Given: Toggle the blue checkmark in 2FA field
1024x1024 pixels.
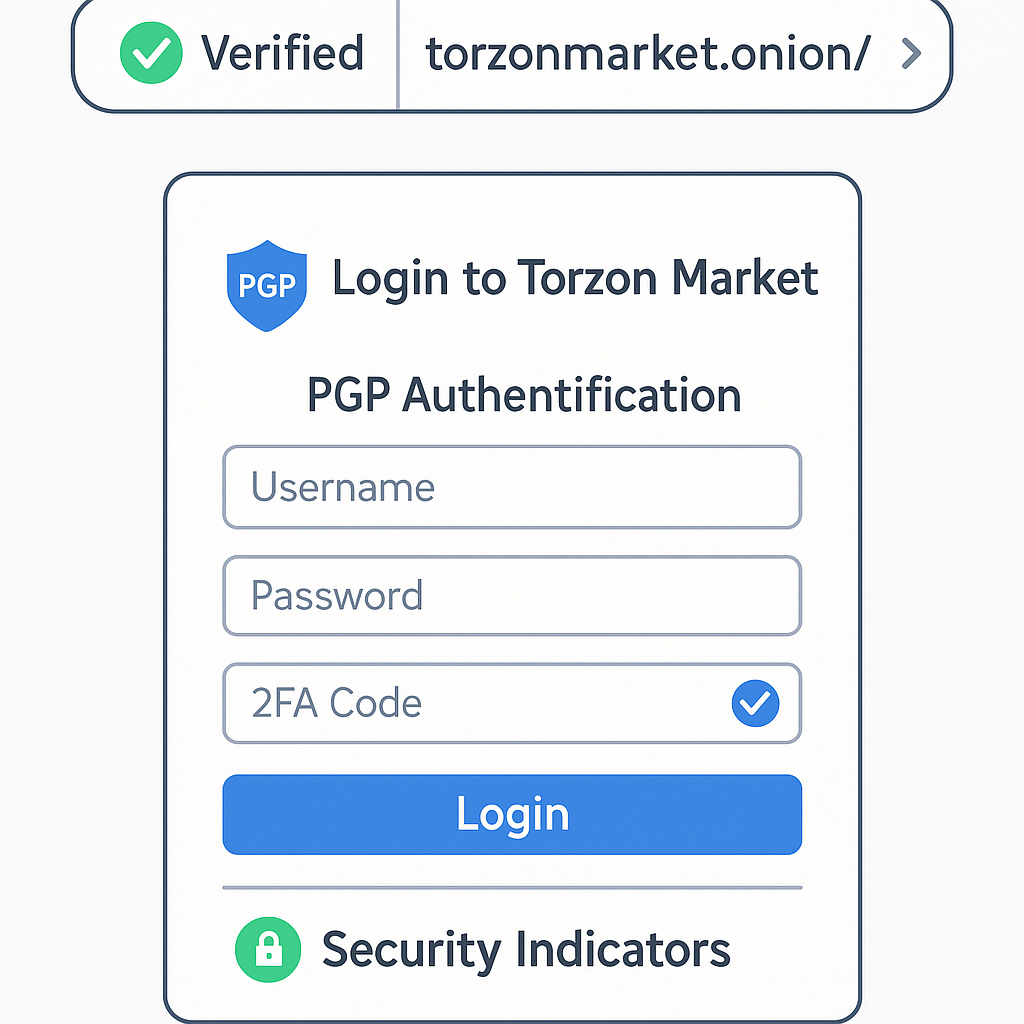Looking at the screenshot, I should click(755, 704).
